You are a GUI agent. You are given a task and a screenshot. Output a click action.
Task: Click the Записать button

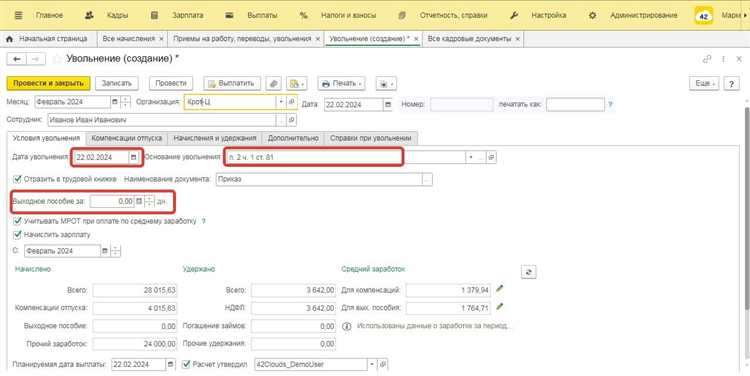[x=117, y=83]
